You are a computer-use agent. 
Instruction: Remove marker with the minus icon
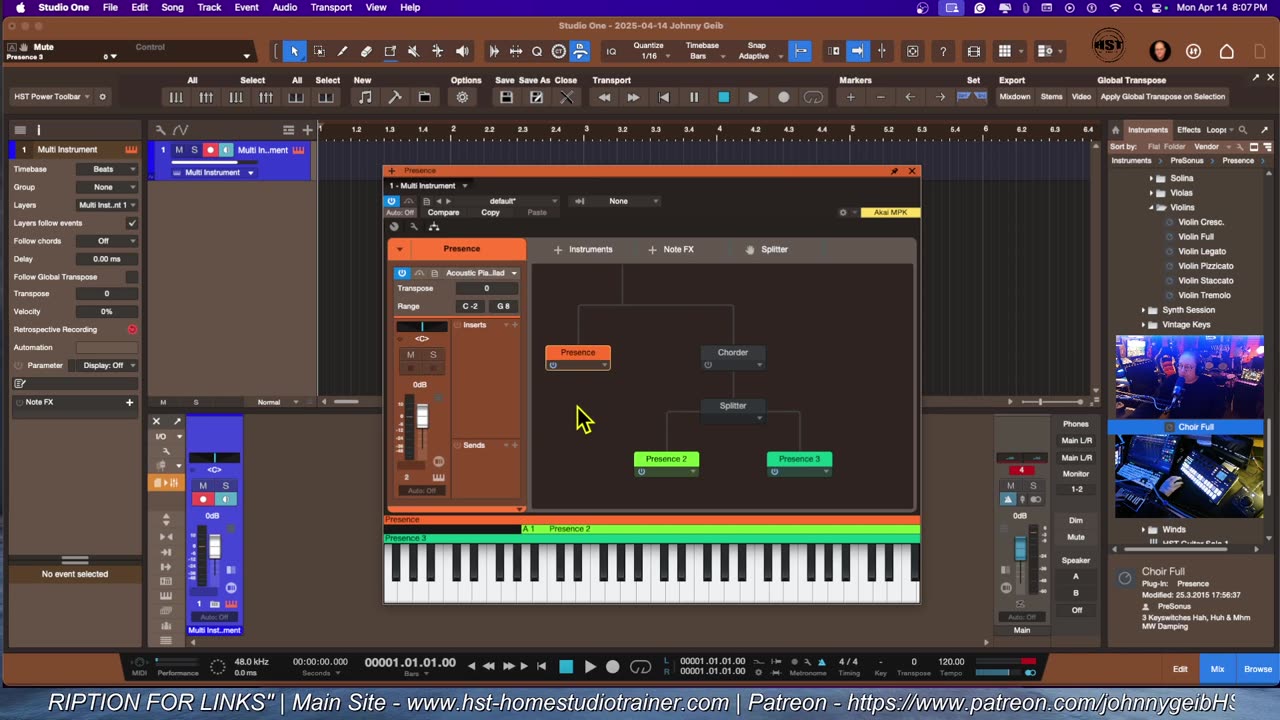[880, 97]
